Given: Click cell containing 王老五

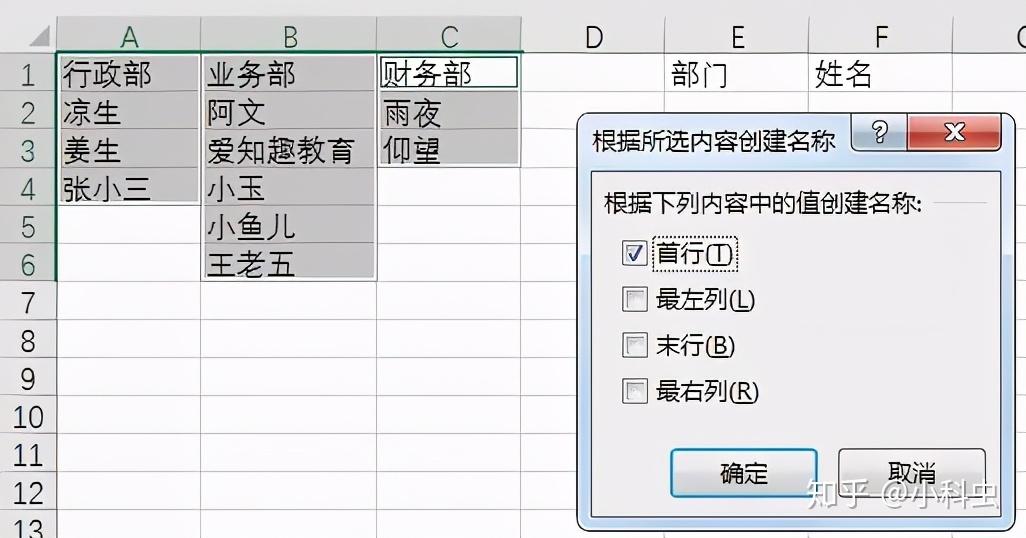Looking at the screenshot, I should click(289, 262).
